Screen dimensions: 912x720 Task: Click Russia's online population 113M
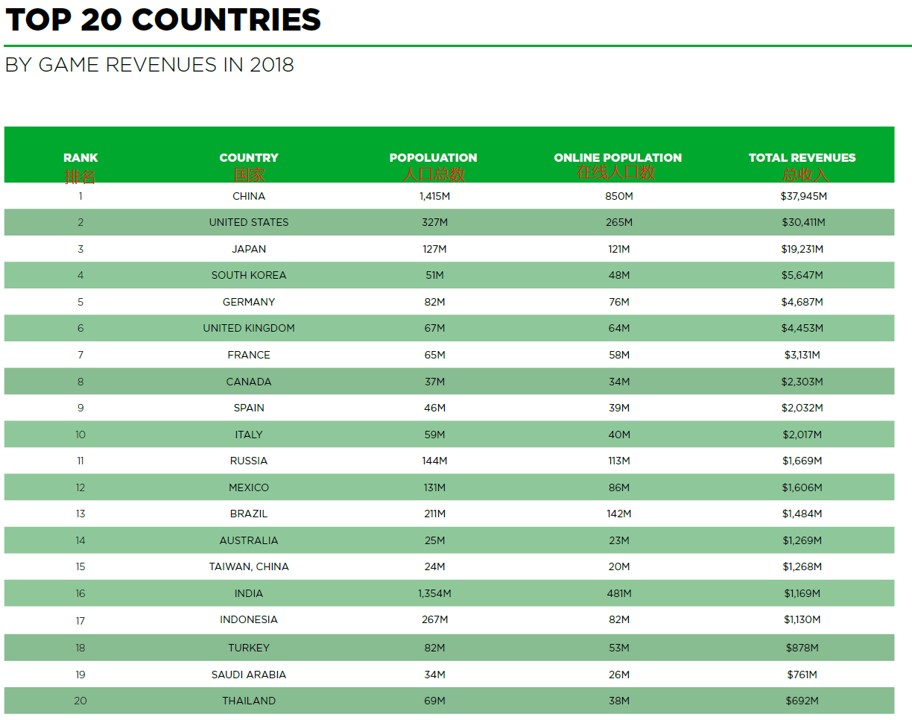(x=619, y=461)
